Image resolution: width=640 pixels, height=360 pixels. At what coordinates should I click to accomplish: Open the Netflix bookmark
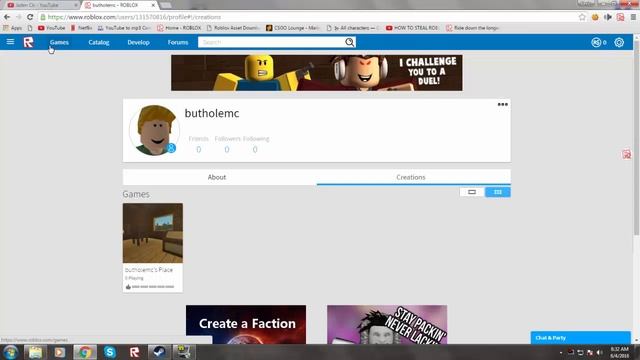[x=81, y=28]
